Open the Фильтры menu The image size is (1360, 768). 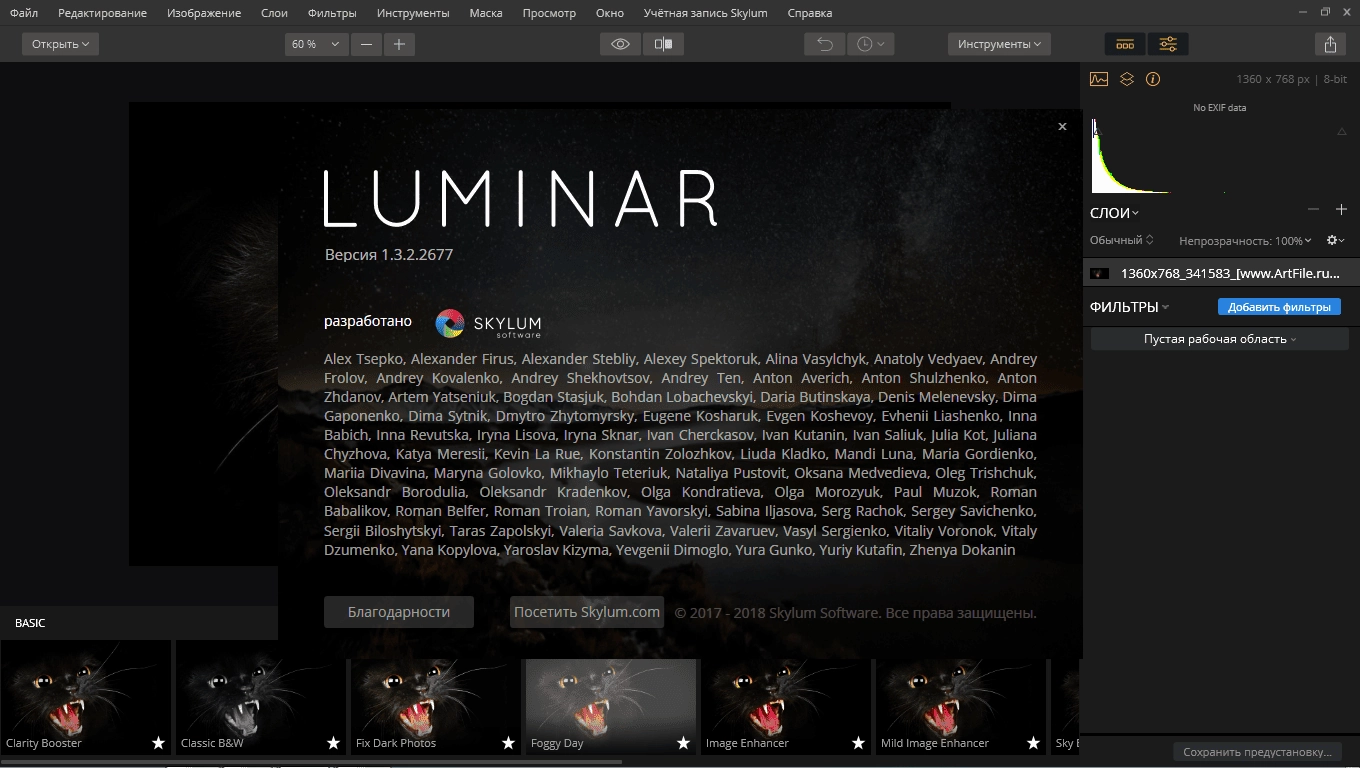332,13
